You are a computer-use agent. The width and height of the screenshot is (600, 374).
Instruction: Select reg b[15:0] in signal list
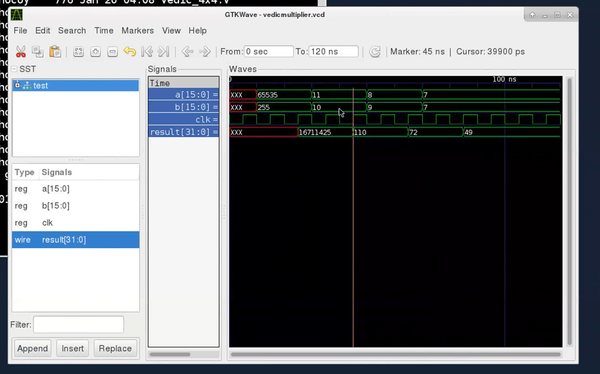pos(75,206)
